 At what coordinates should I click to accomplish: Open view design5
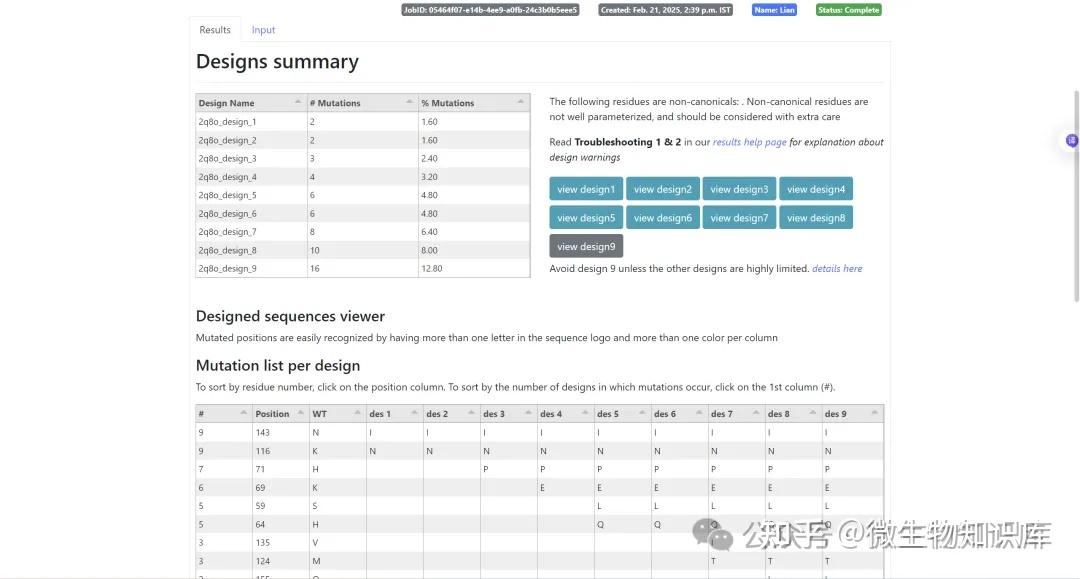click(586, 217)
